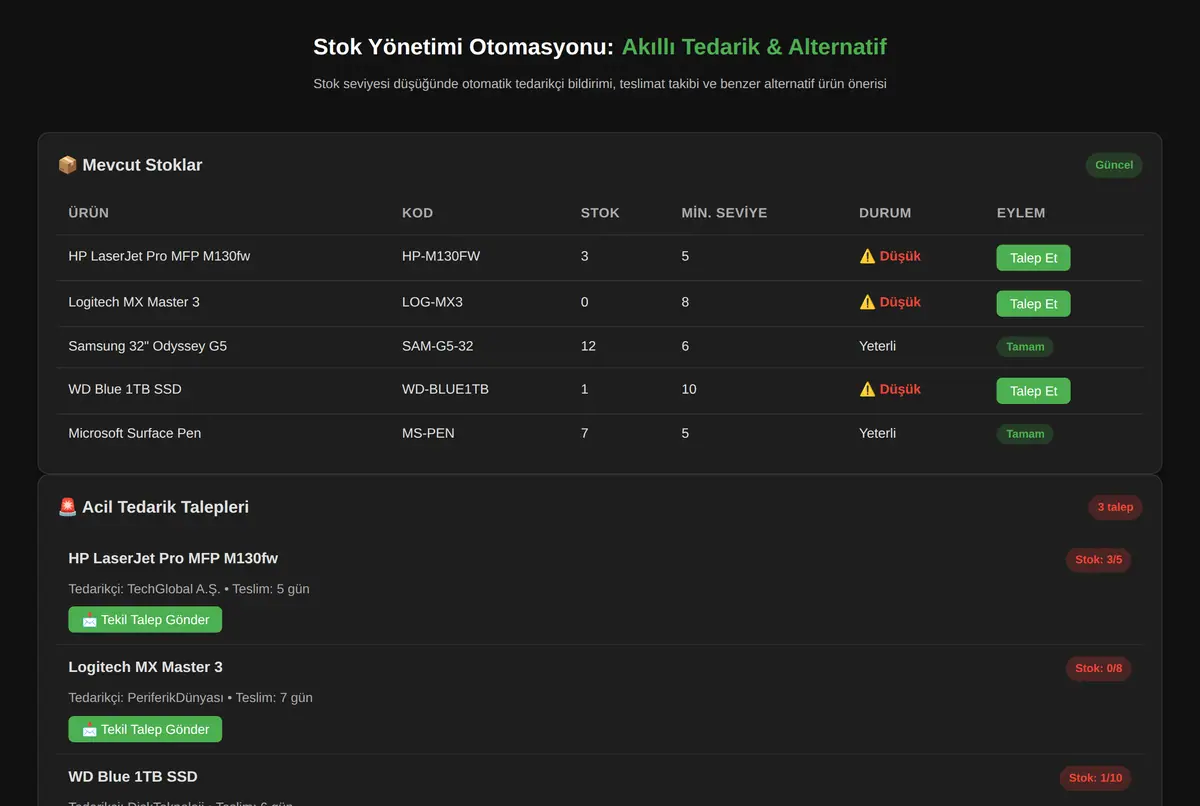Click warning icon in WD Blue SSD row
The height and width of the screenshot is (806, 1200).
pos(867,389)
